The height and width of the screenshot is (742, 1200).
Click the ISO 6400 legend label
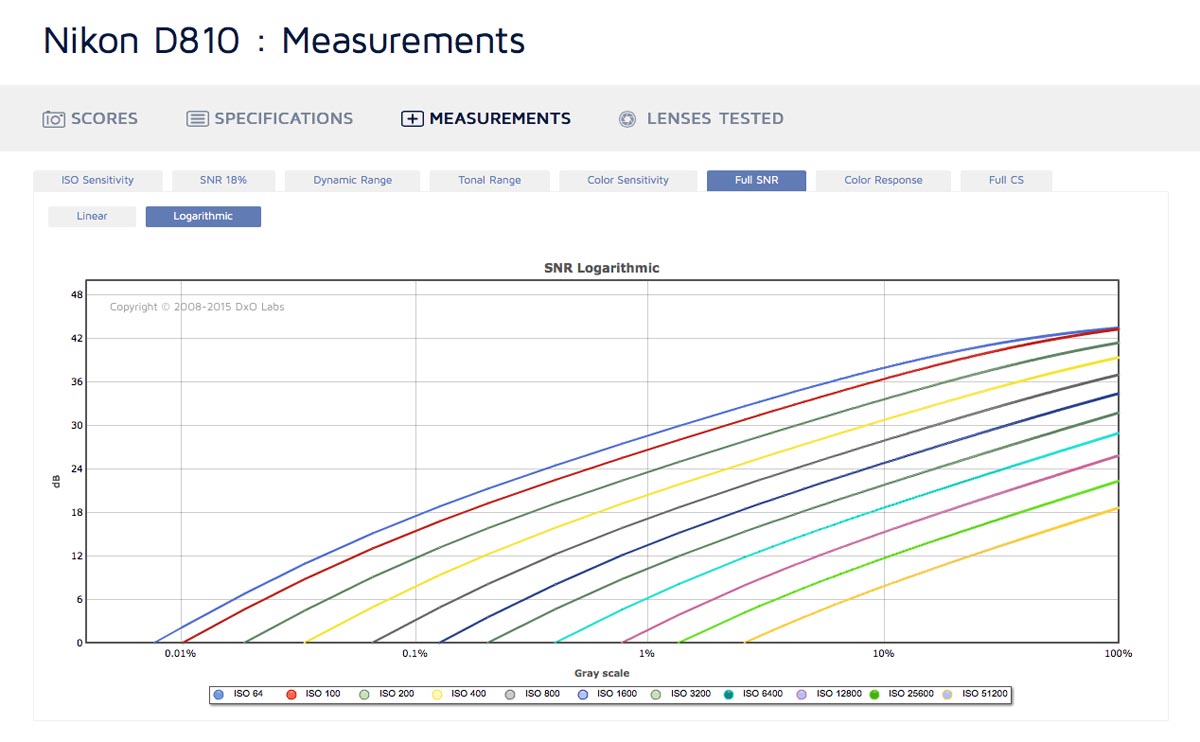coord(764,694)
